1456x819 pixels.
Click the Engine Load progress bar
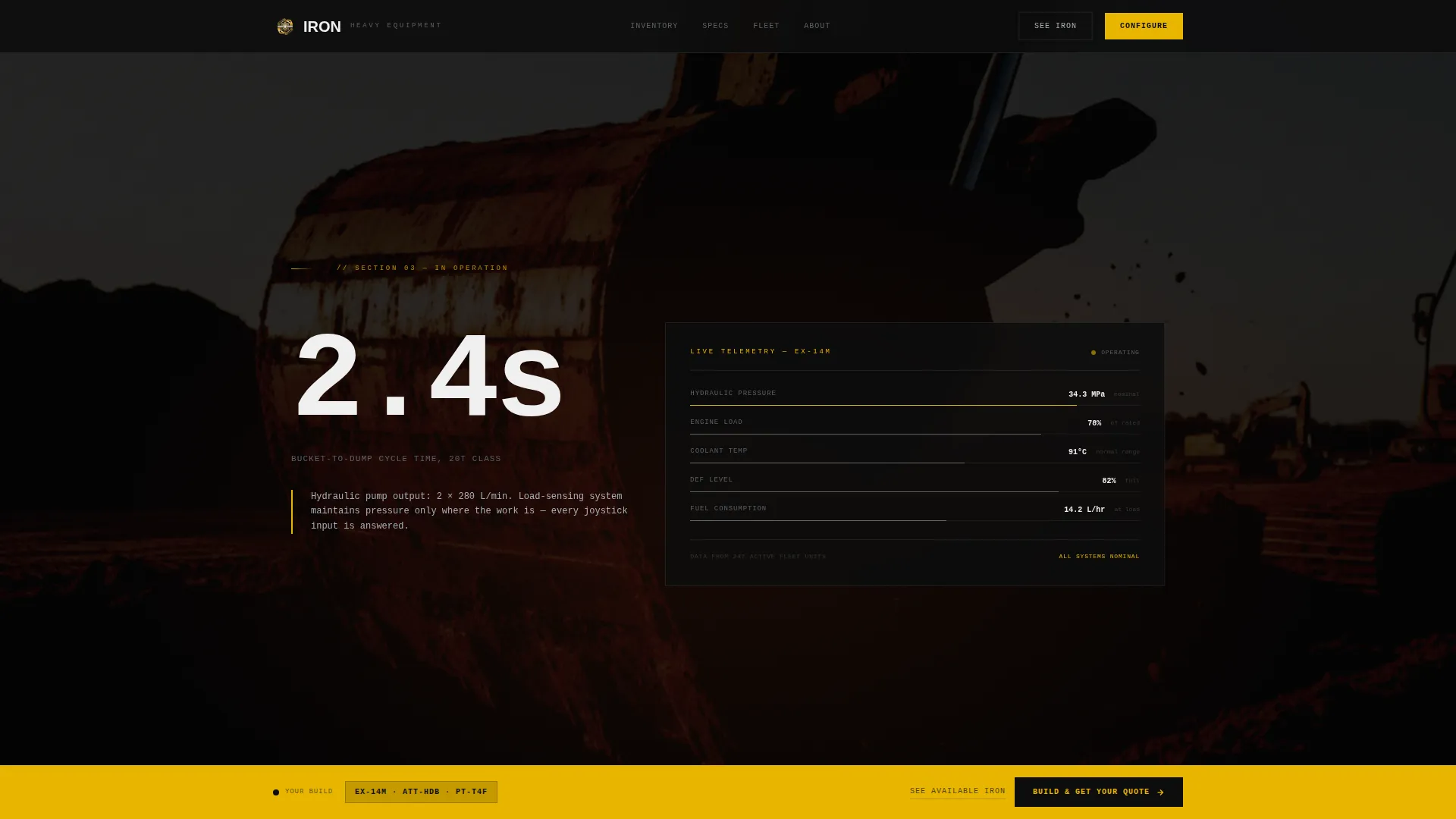915,434
